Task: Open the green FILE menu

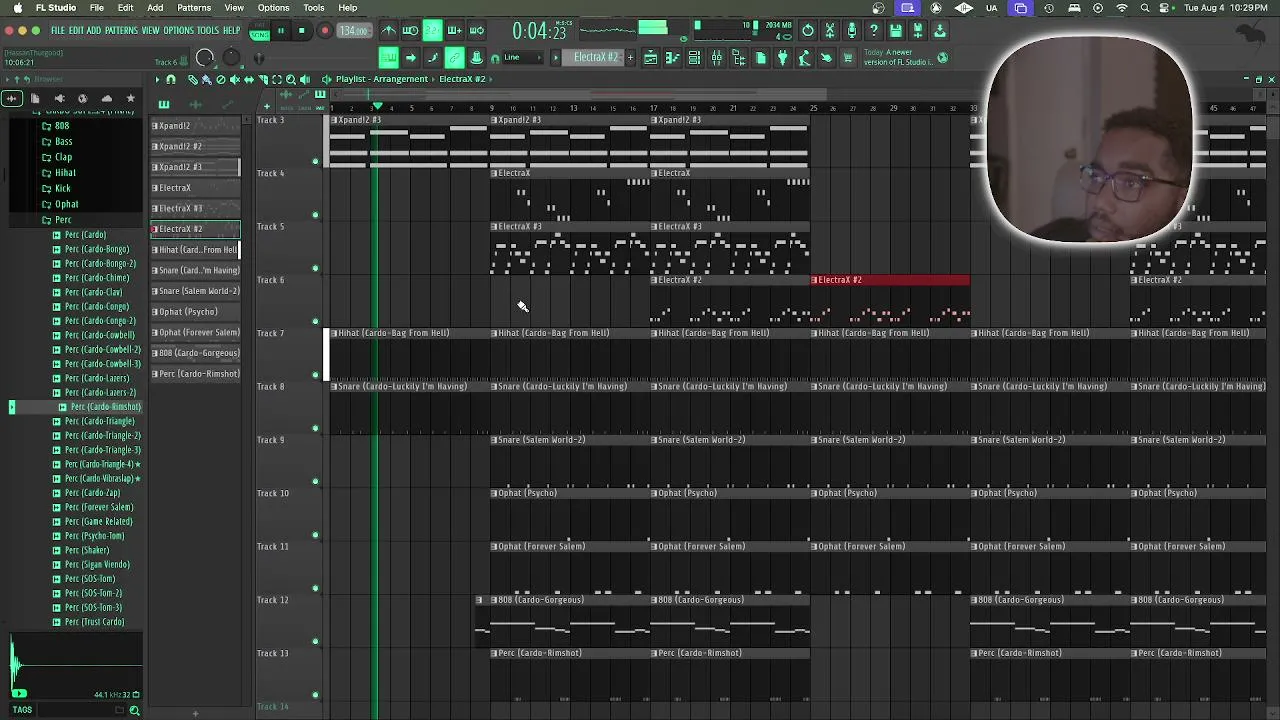Action: pos(58,31)
